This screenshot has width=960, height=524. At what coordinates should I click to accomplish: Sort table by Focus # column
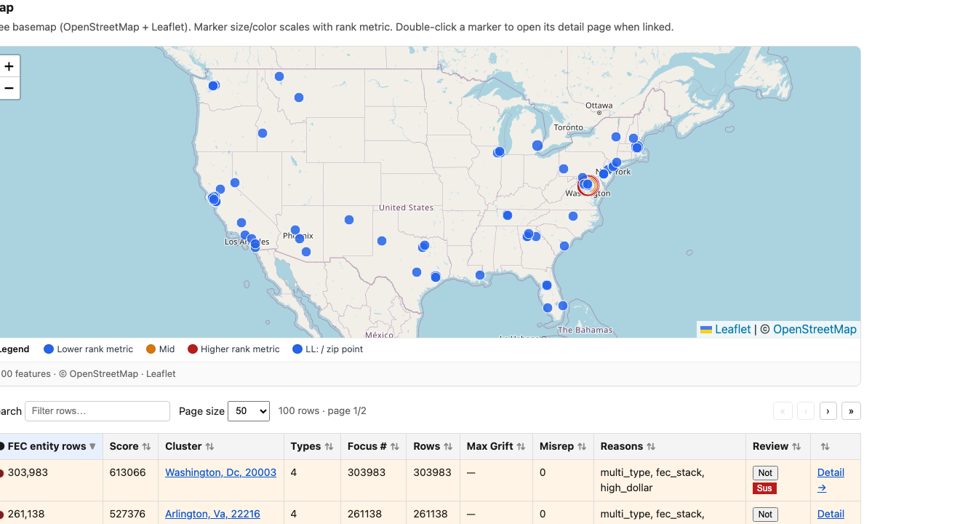pyautogui.click(x=373, y=446)
